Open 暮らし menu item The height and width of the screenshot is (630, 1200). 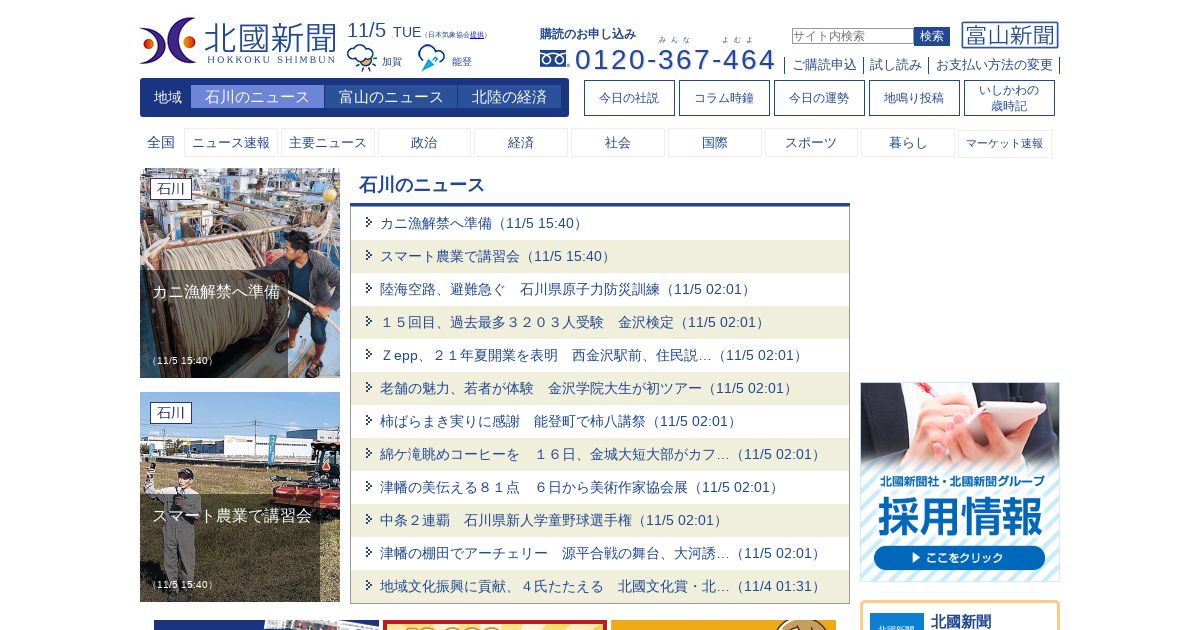908,143
